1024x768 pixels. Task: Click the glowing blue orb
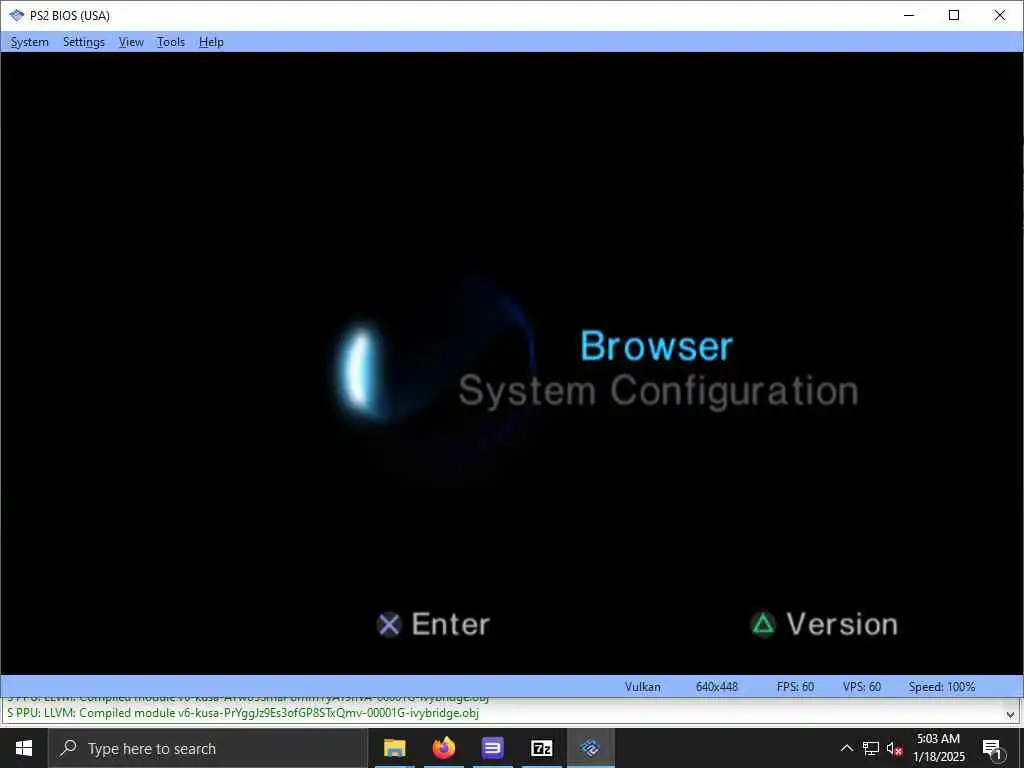360,369
